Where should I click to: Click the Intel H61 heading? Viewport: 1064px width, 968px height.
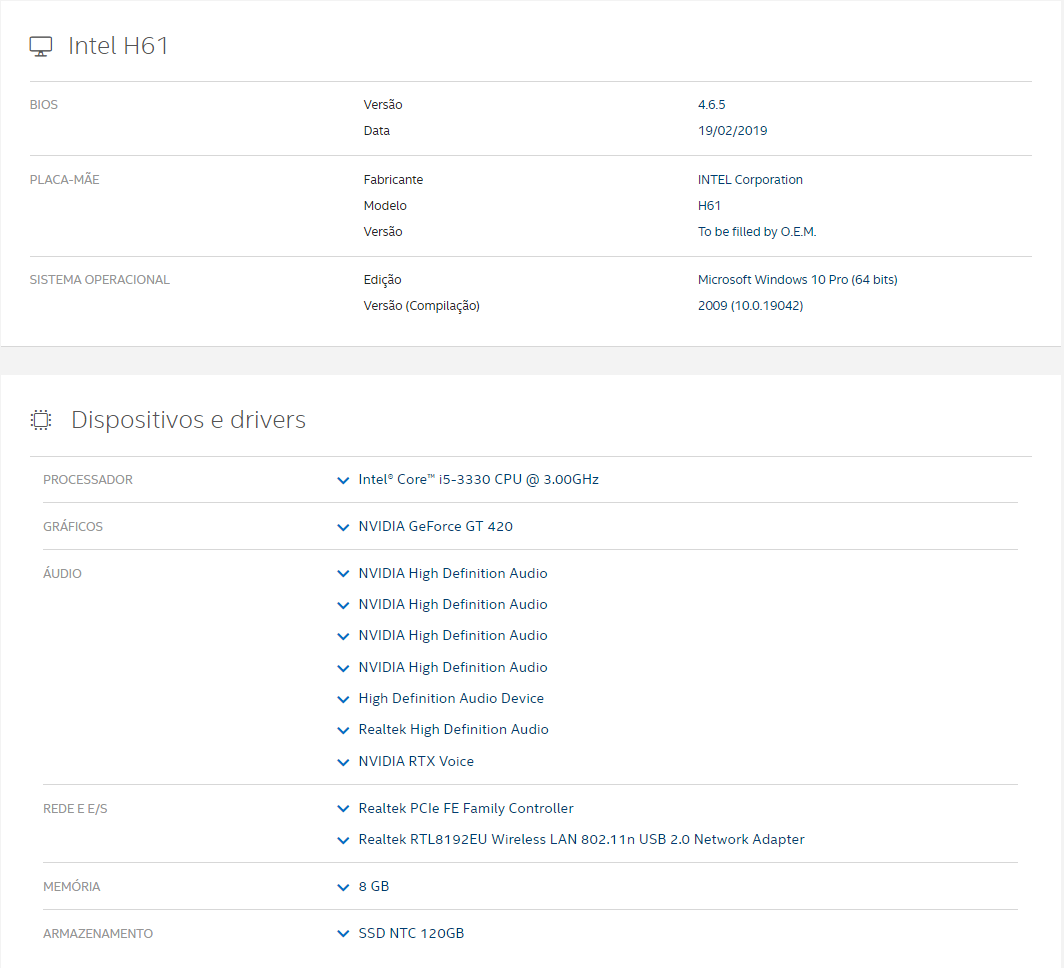[x=118, y=45]
